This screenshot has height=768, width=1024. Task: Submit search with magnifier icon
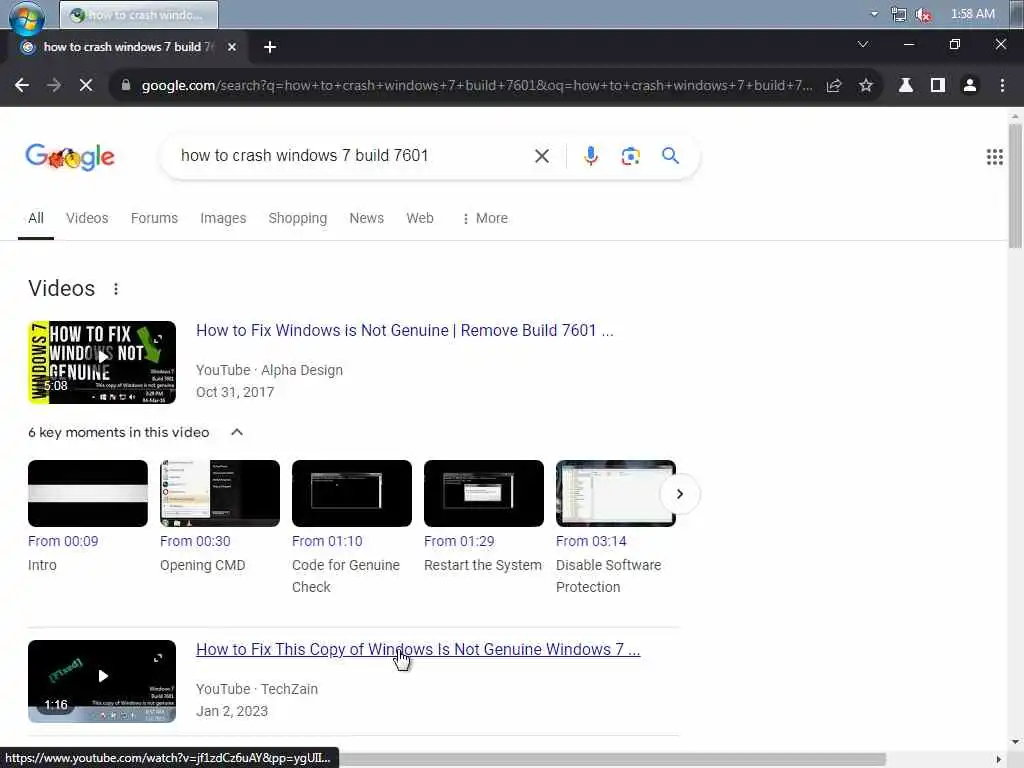[x=670, y=155]
